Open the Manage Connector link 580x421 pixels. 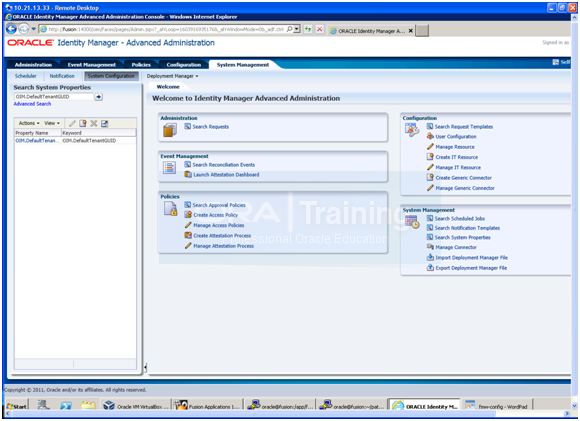tap(456, 247)
